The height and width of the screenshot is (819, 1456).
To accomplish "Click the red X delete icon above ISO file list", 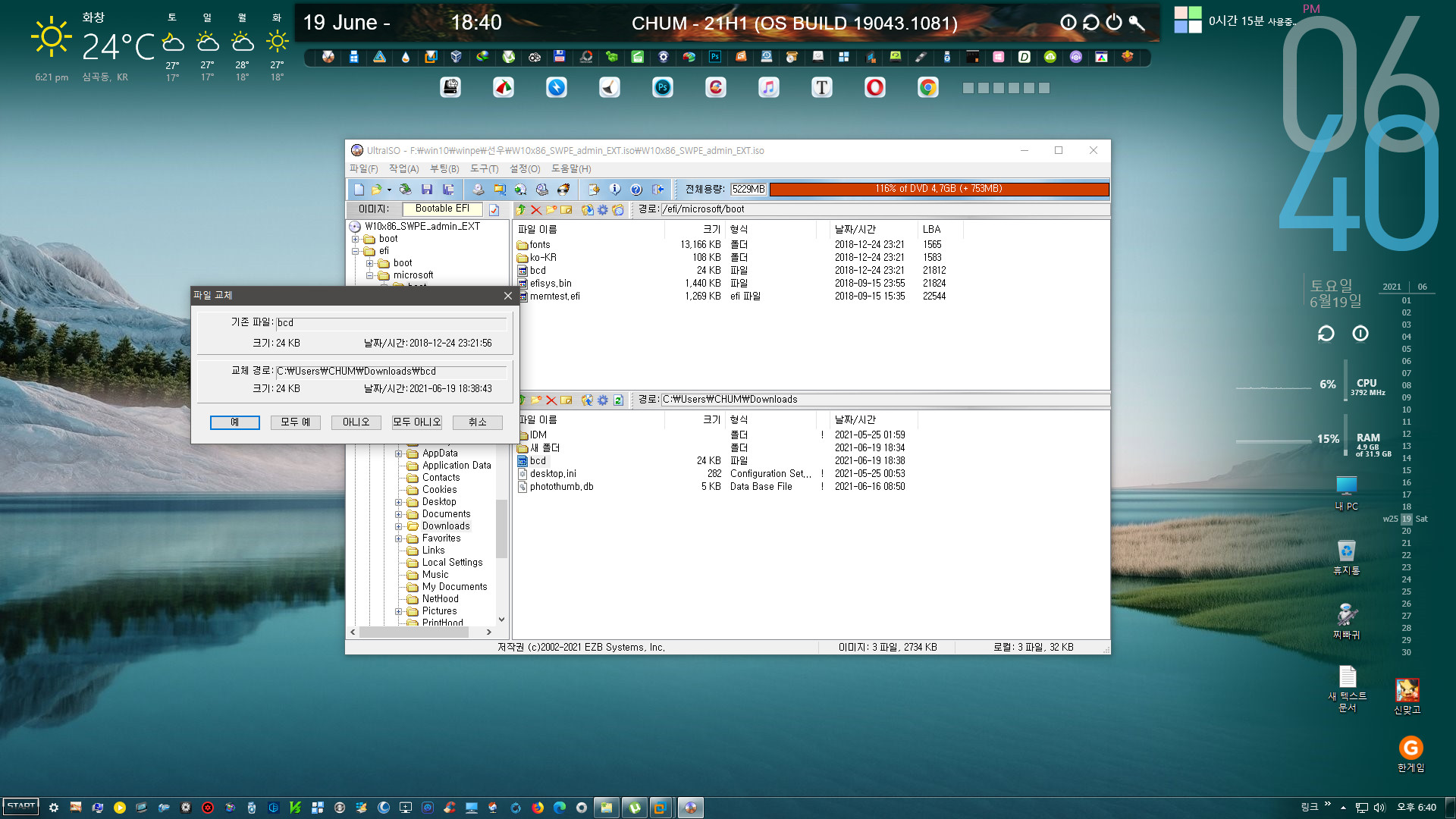I will click(x=536, y=210).
